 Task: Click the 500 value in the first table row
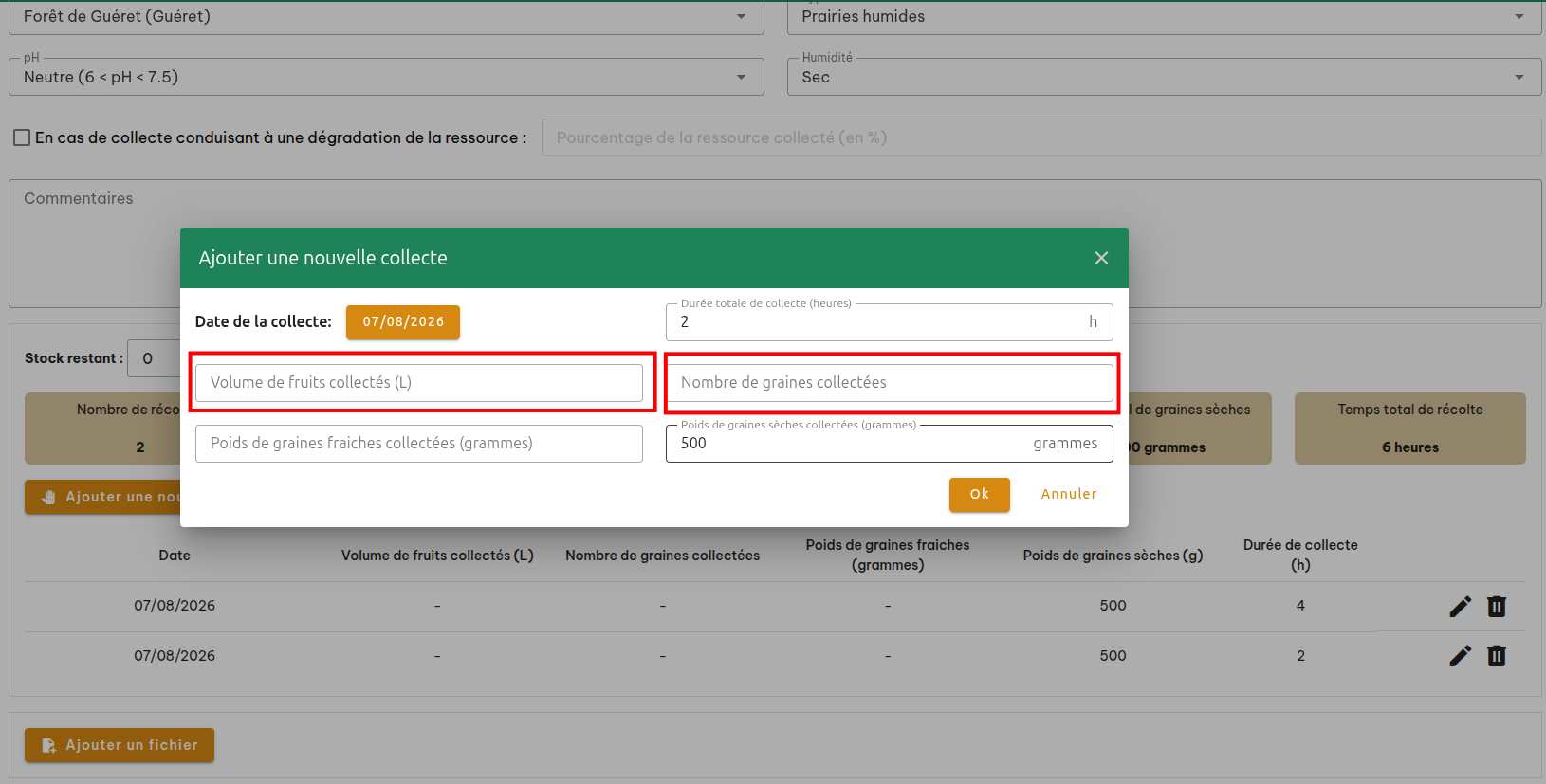[x=1113, y=606]
